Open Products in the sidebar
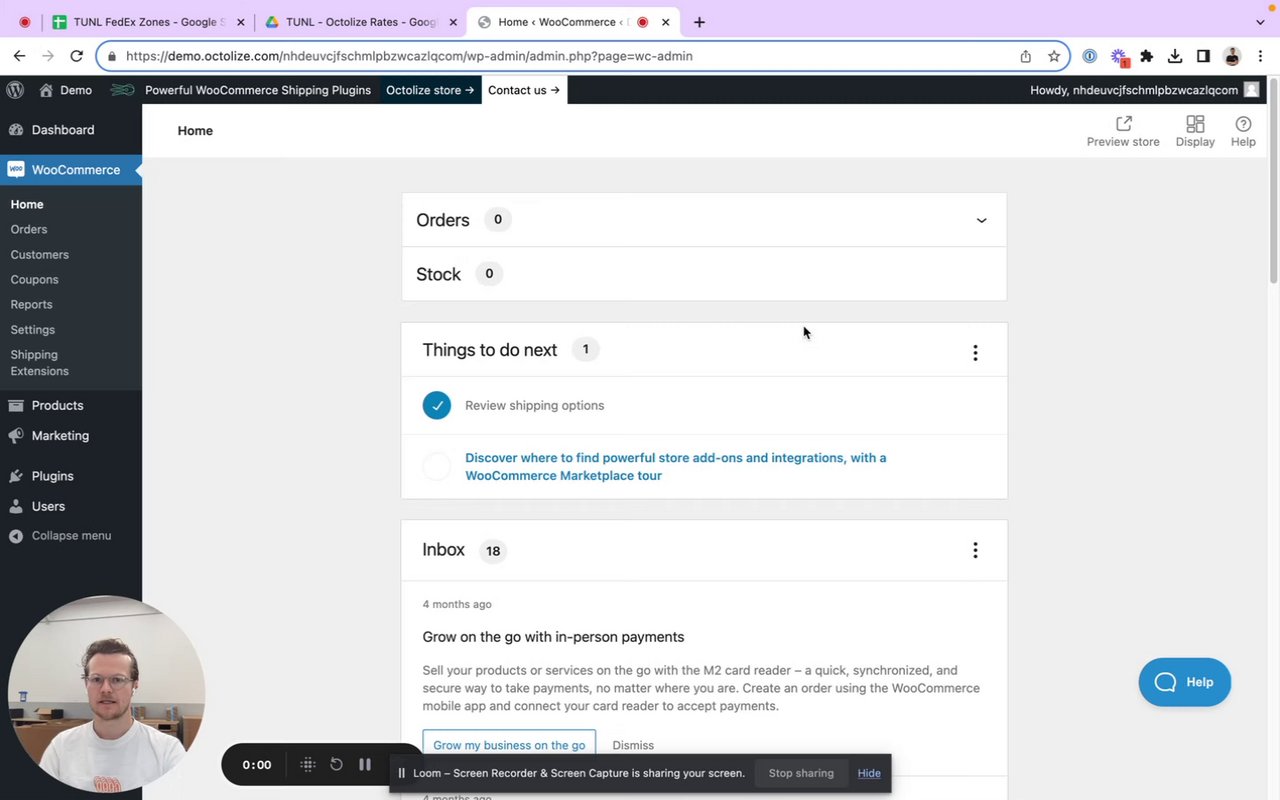 coord(57,405)
